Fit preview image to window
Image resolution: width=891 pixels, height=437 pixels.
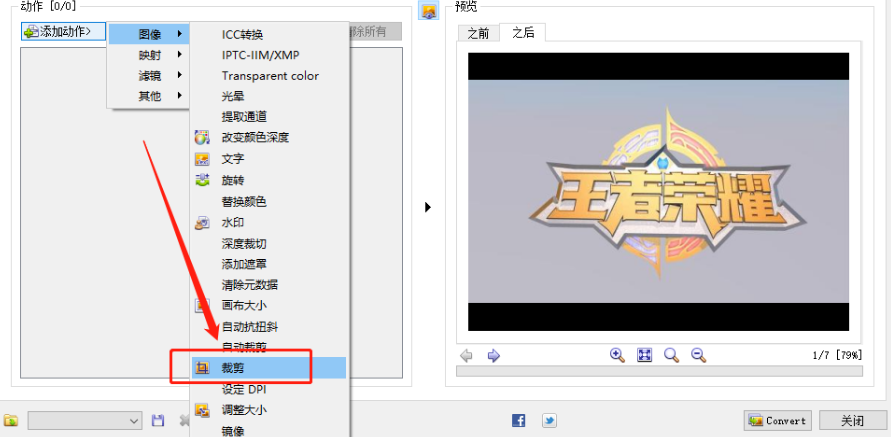644,356
